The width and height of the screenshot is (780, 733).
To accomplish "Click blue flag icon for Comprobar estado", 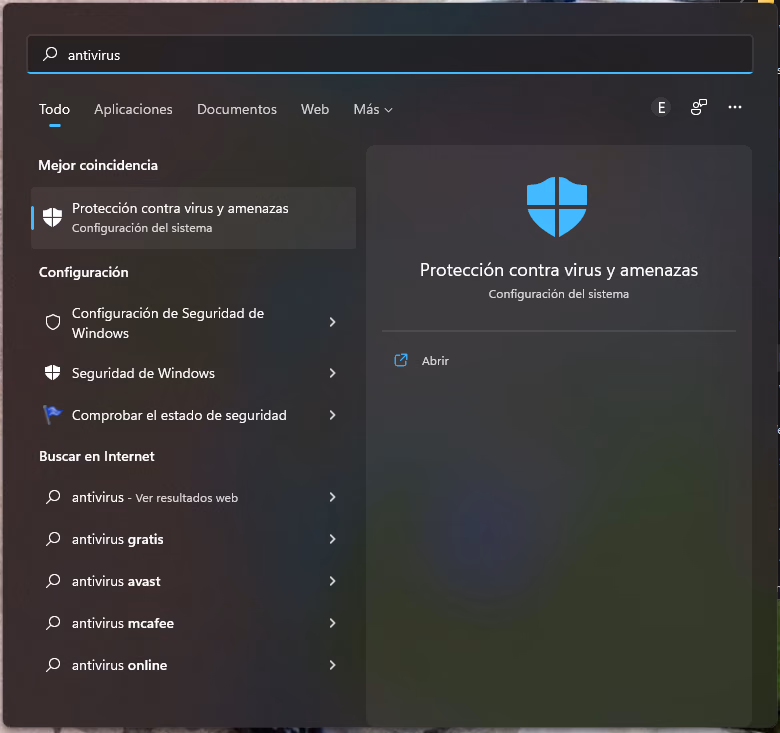I will coord(52,414).
